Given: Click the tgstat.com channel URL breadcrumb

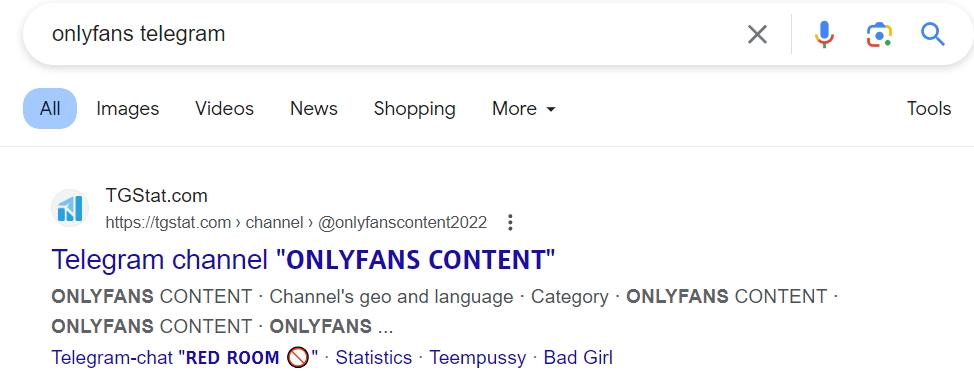Looking at the screenshot, I should 296,222.
